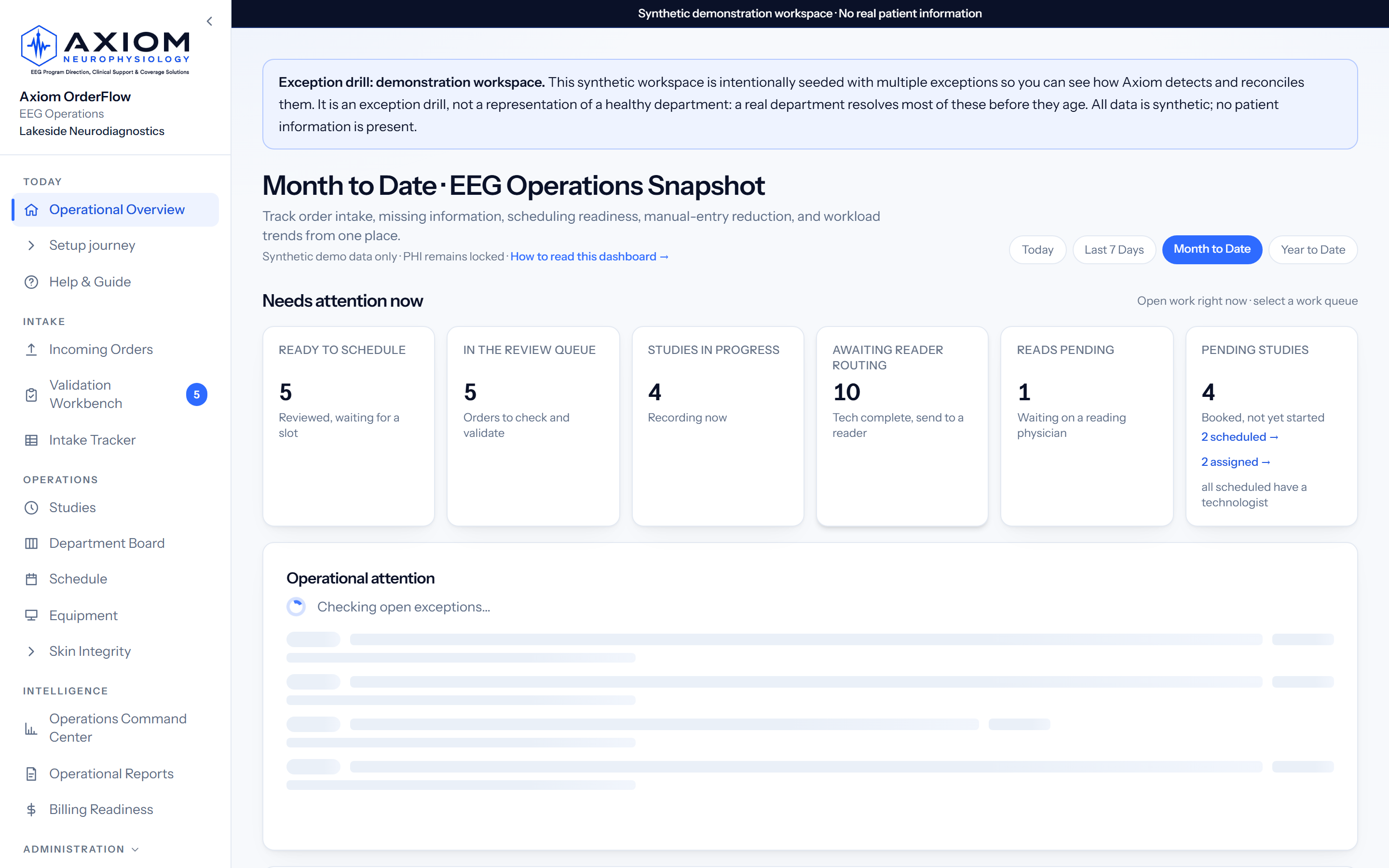Open the Intake Tracker

click(x=115, y=440)
